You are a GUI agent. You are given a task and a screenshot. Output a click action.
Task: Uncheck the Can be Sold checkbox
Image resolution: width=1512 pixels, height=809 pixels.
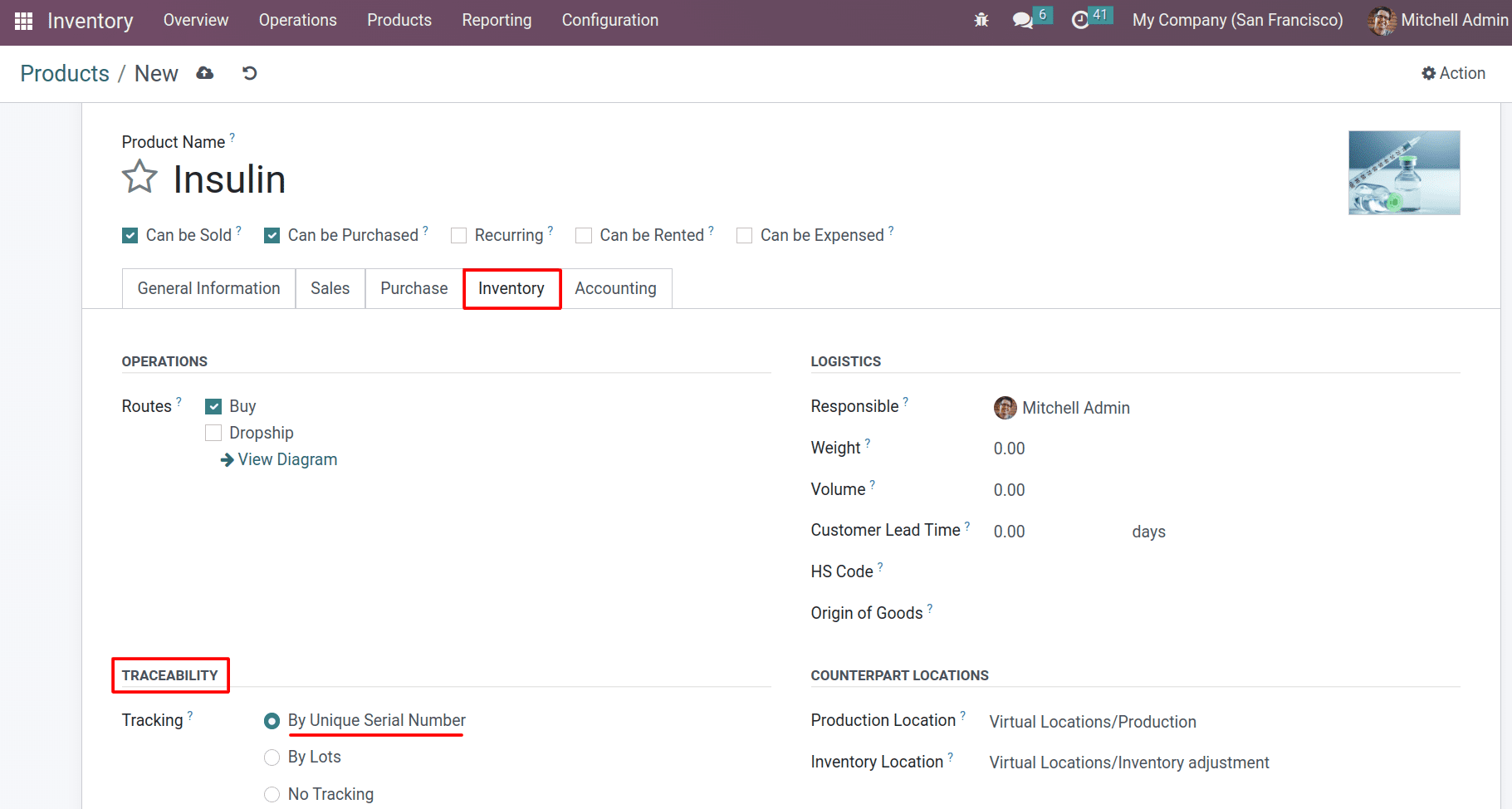[x=130, y=236]
